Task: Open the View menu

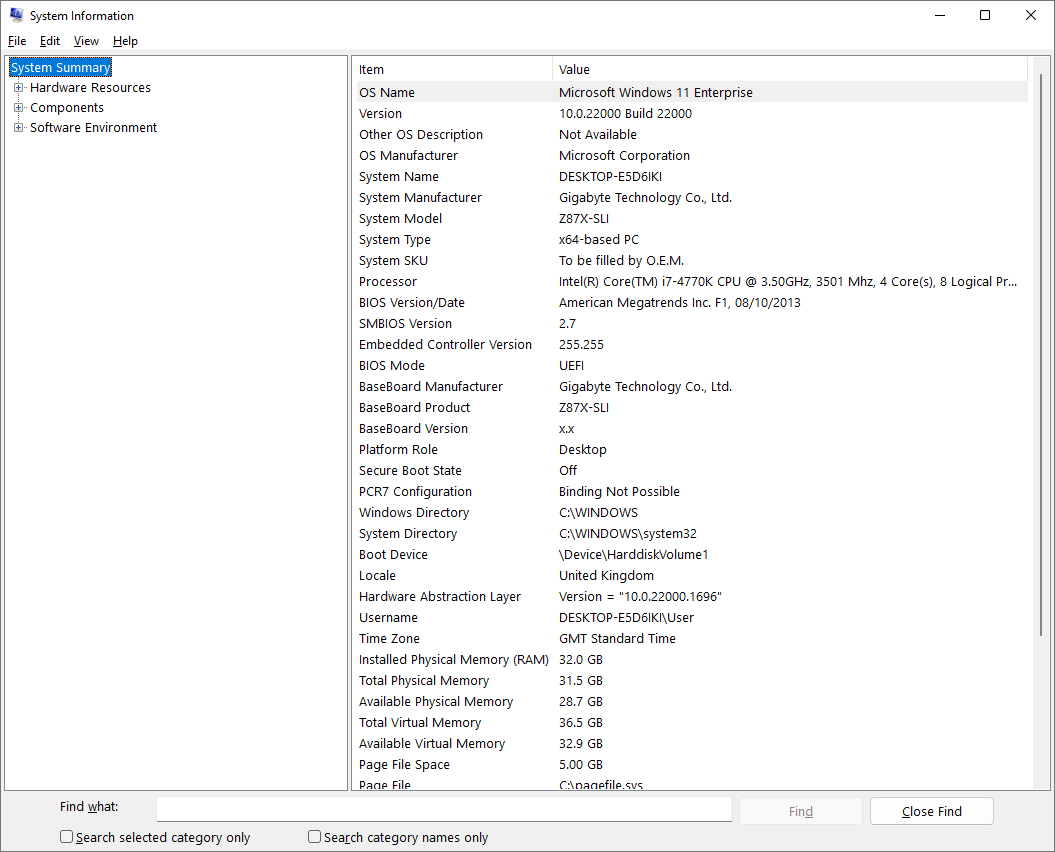Action: (x=86, y=41)
